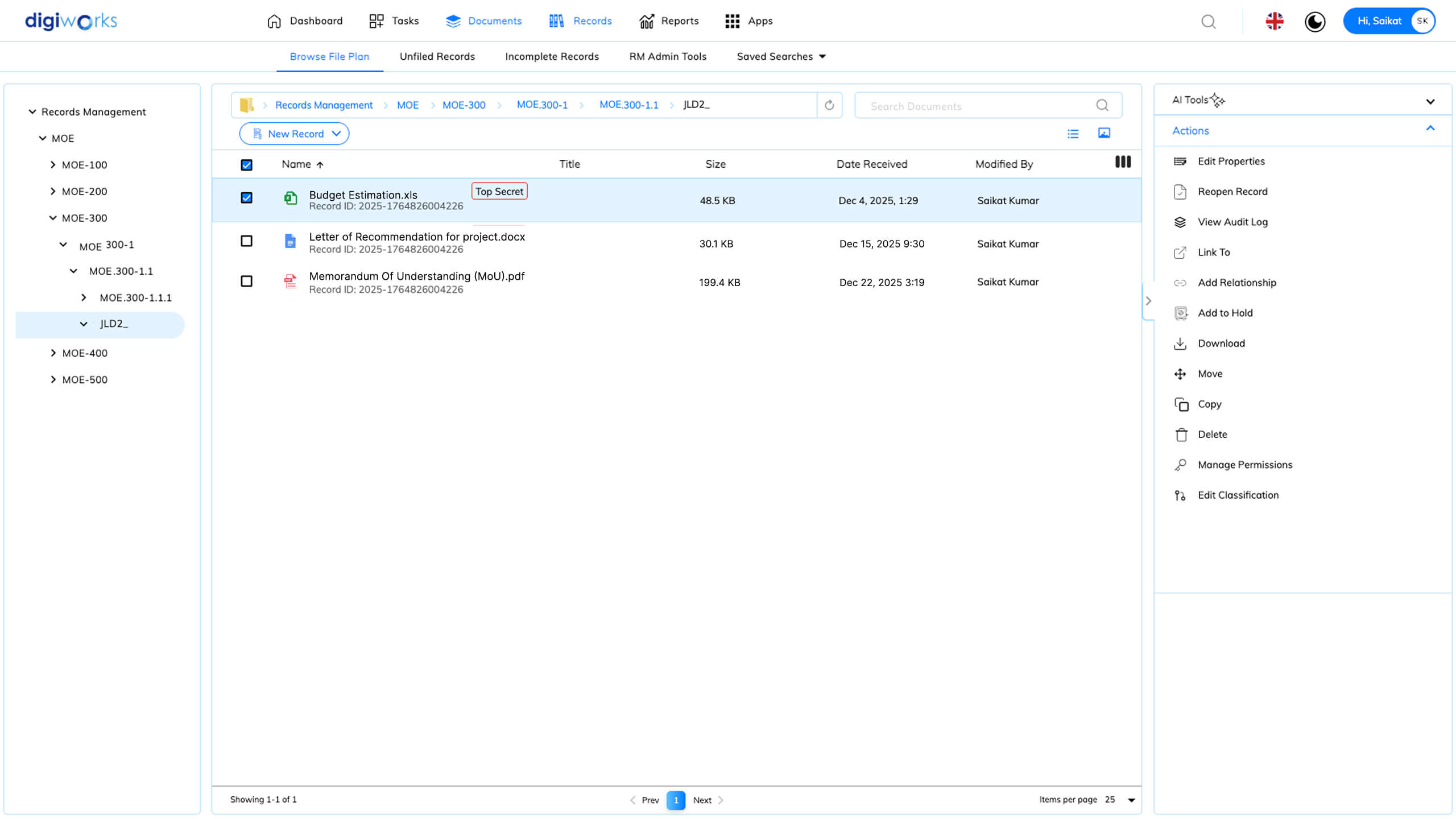This screenshot has width=1456, height=819.
Task: Click the New Record button
Action: pos(294,133)
